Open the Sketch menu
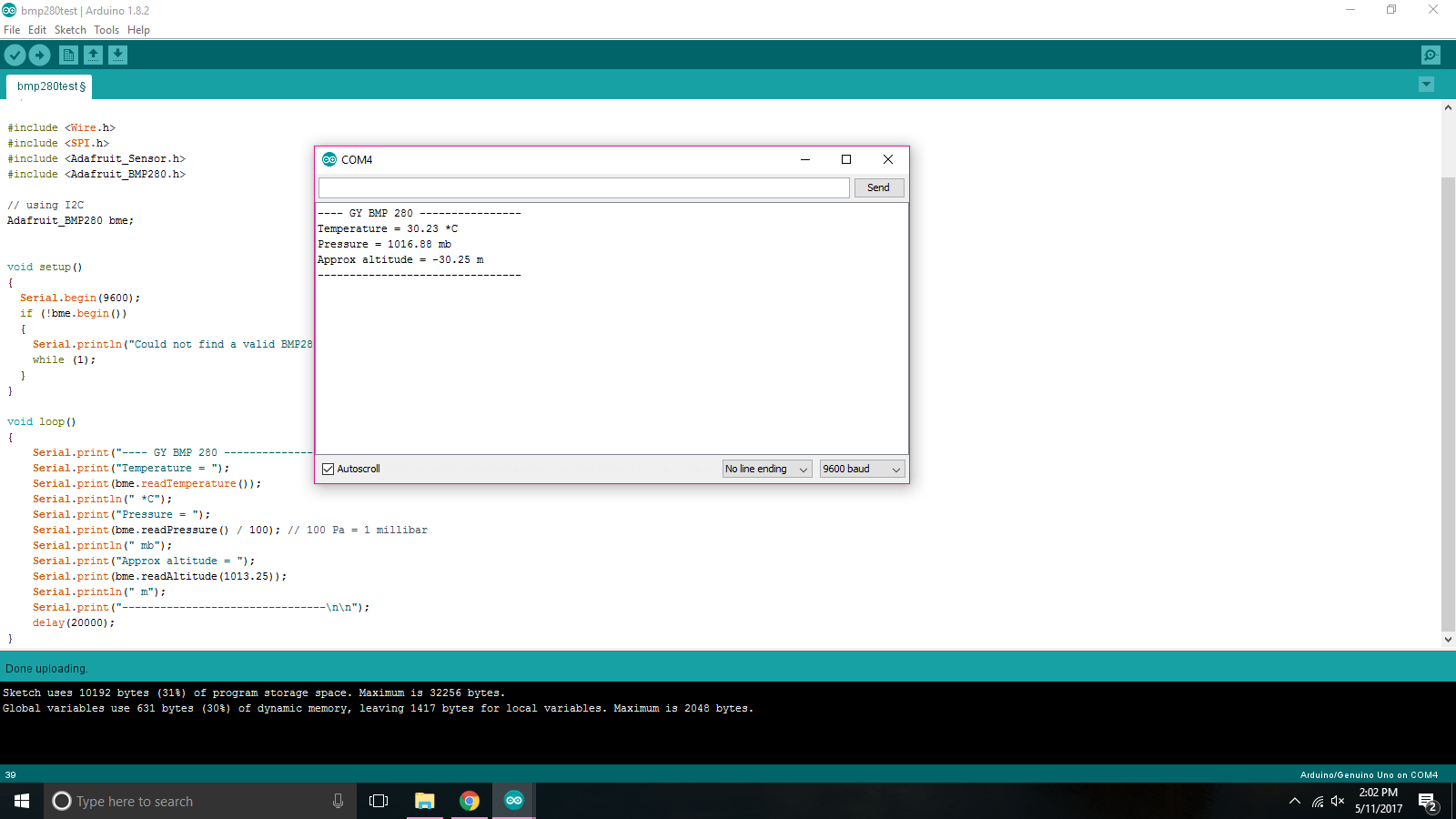The height and width of the screenshot is (819, 1456). [x=70, y=30]
